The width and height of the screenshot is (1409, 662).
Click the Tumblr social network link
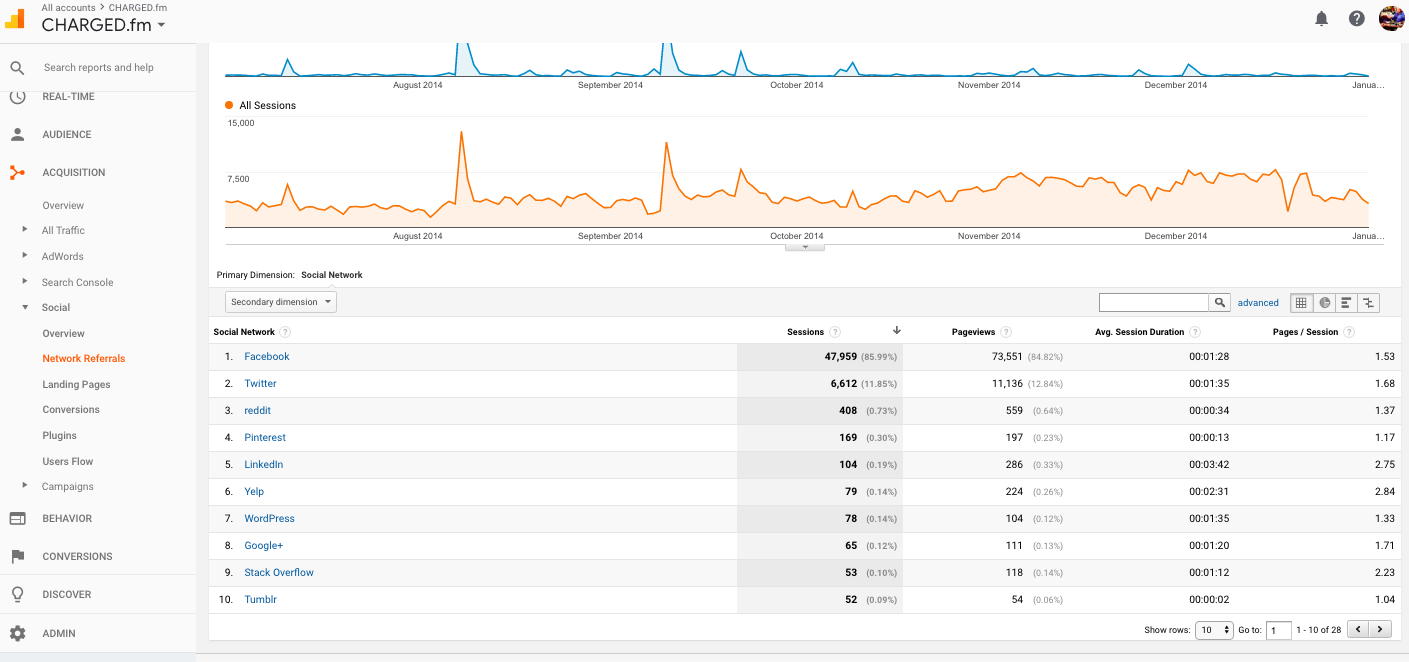pos(260,599)
